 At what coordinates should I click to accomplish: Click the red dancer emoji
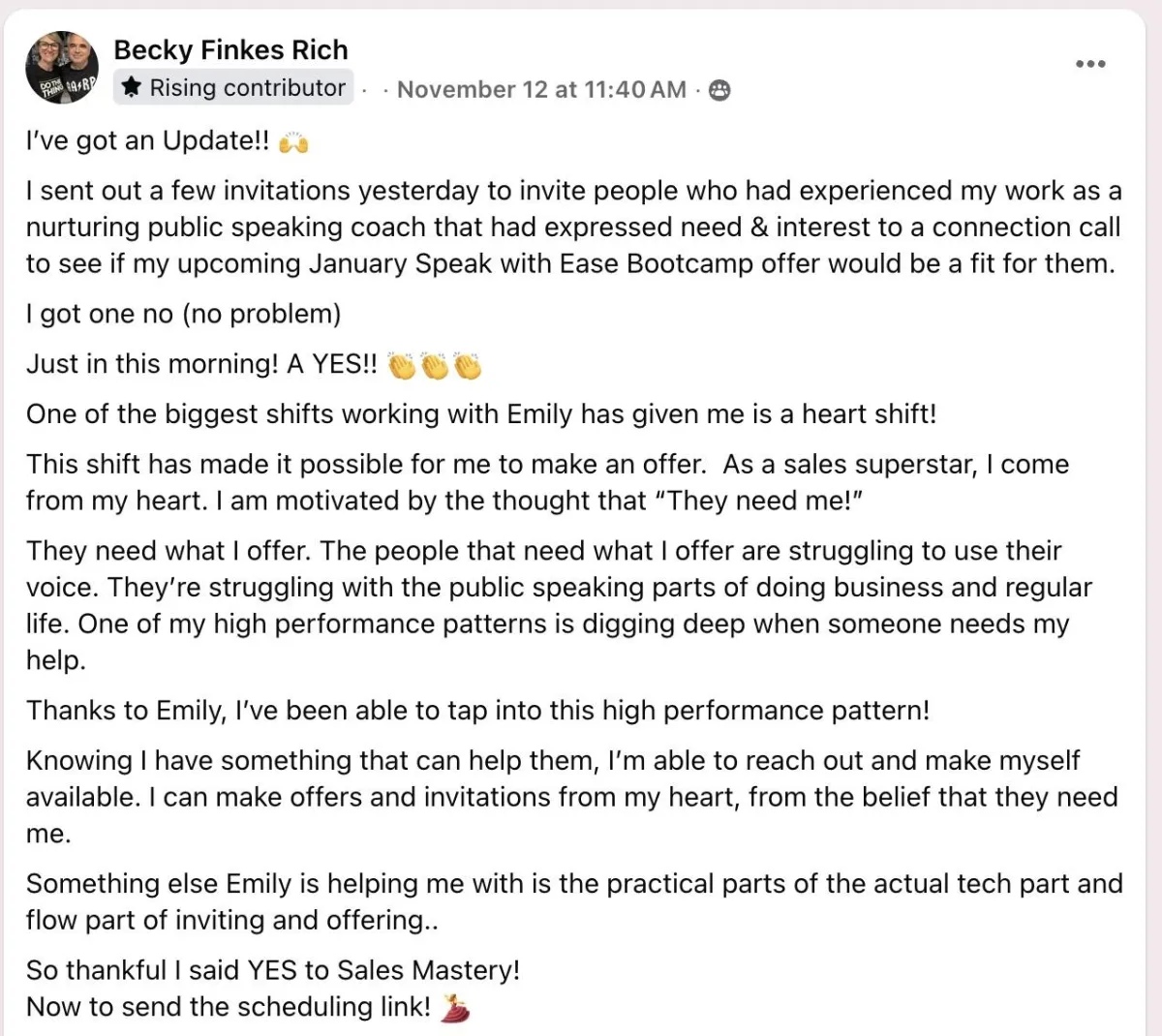coord(455,1009)
